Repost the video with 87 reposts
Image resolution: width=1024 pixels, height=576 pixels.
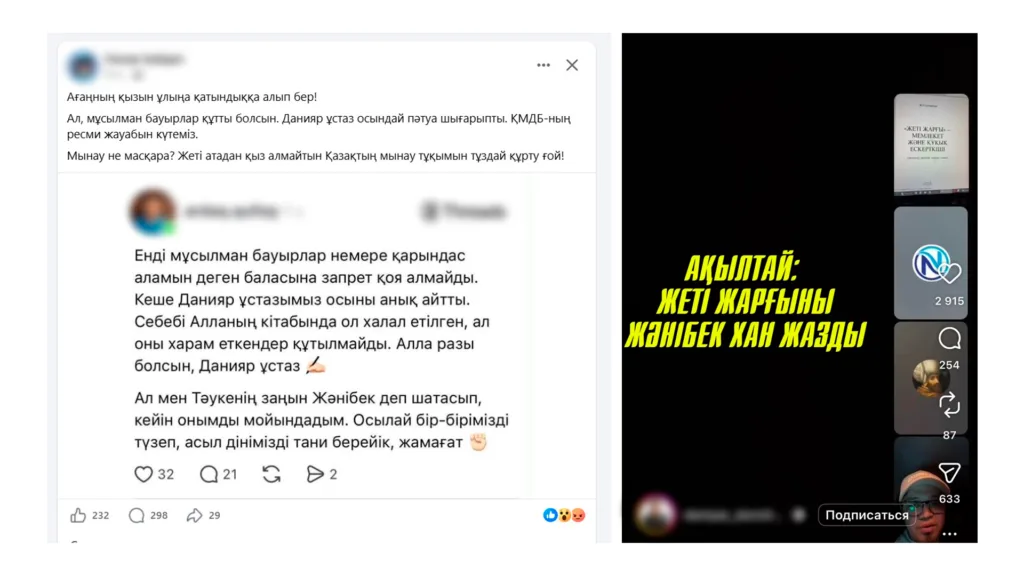(x=950, y=405)
